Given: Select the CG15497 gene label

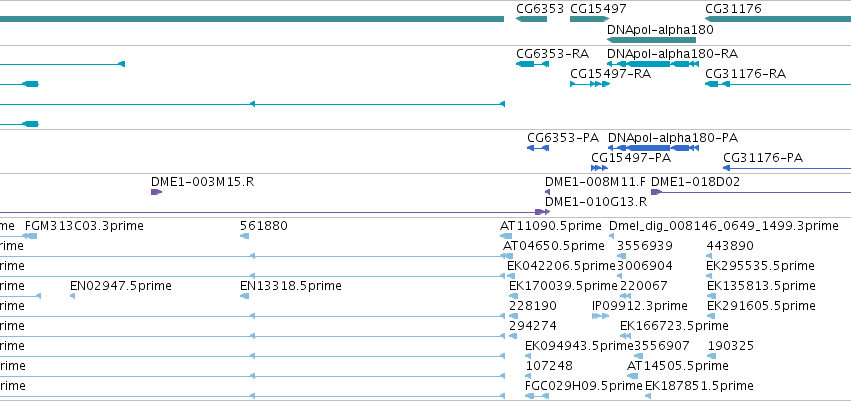Looking at the screenshot, I should click(x=598, y=9).
